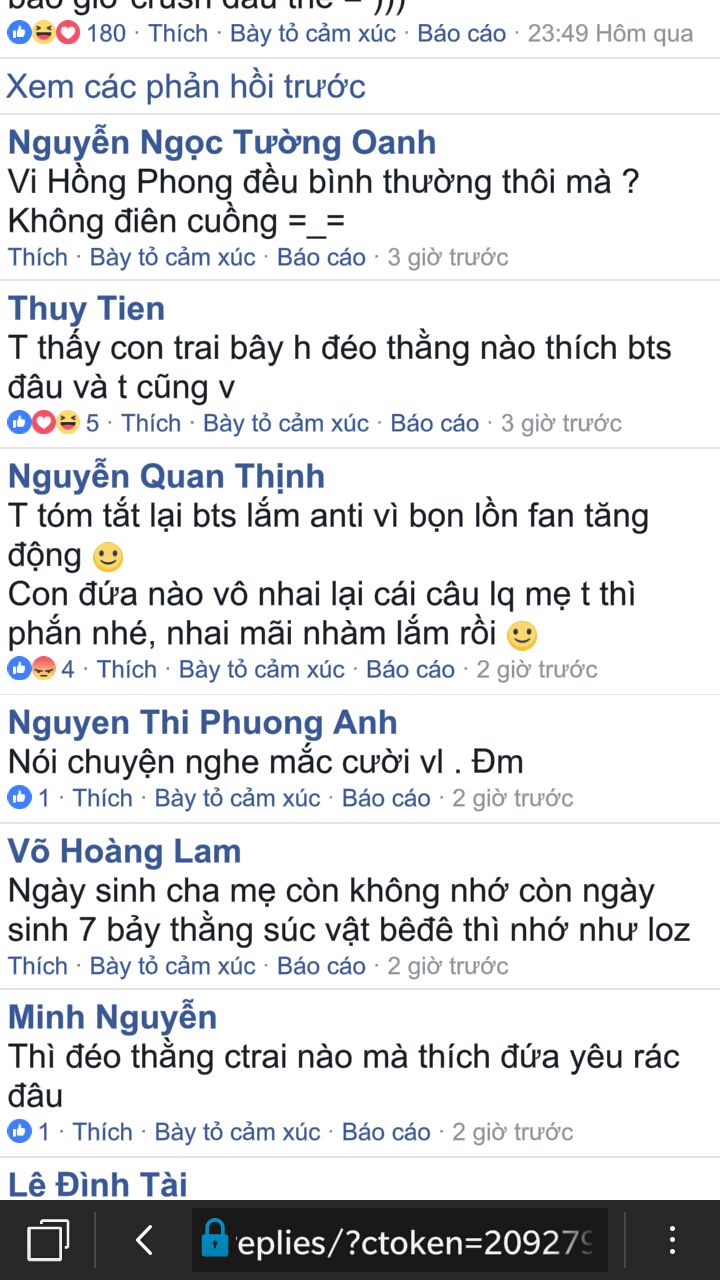720x1280 pixels.
Task: View reaction icons on the 180-reaction comment
Action: point(43,33)
